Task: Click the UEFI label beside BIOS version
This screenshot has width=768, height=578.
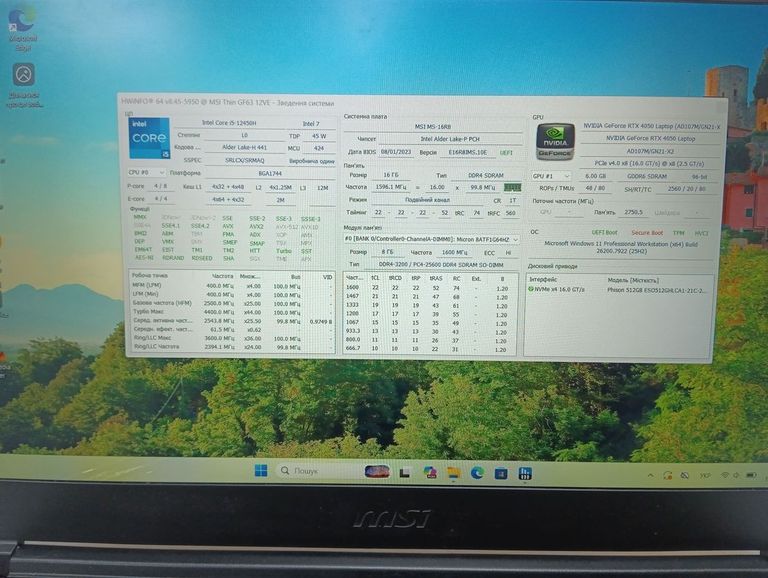Action: pyautogui.click(x=506, y=153)
